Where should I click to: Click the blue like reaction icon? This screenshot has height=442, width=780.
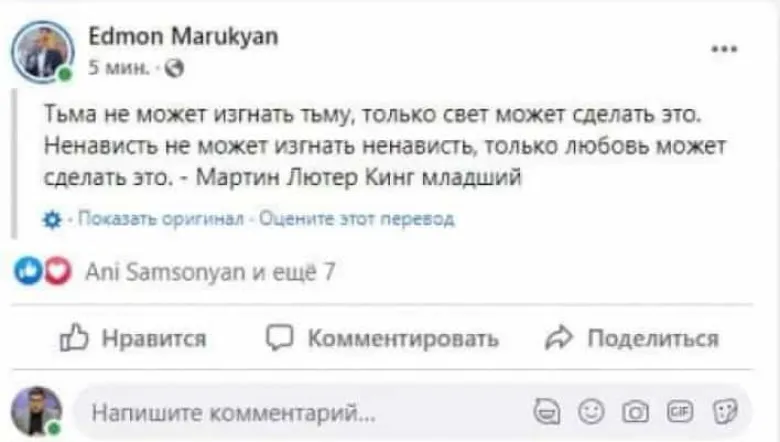(x=32, y=270)
